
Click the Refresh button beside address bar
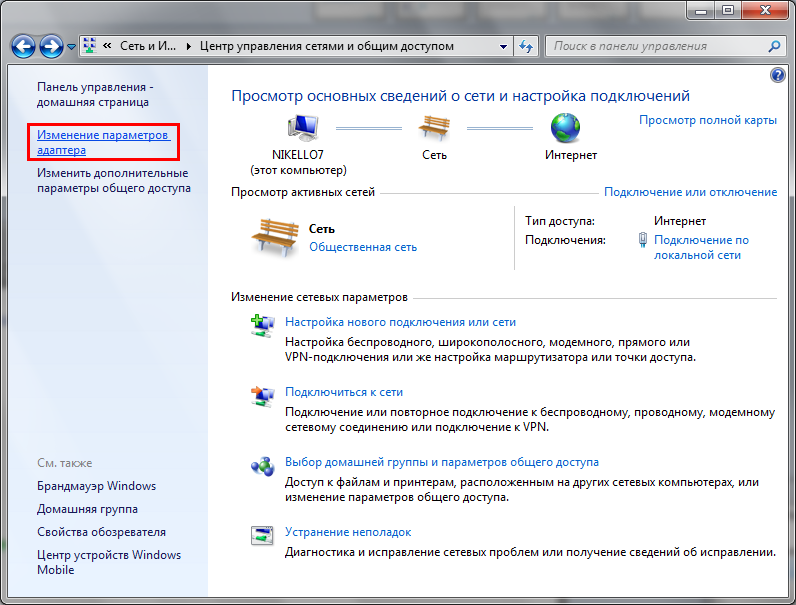(x=526, y=46)
